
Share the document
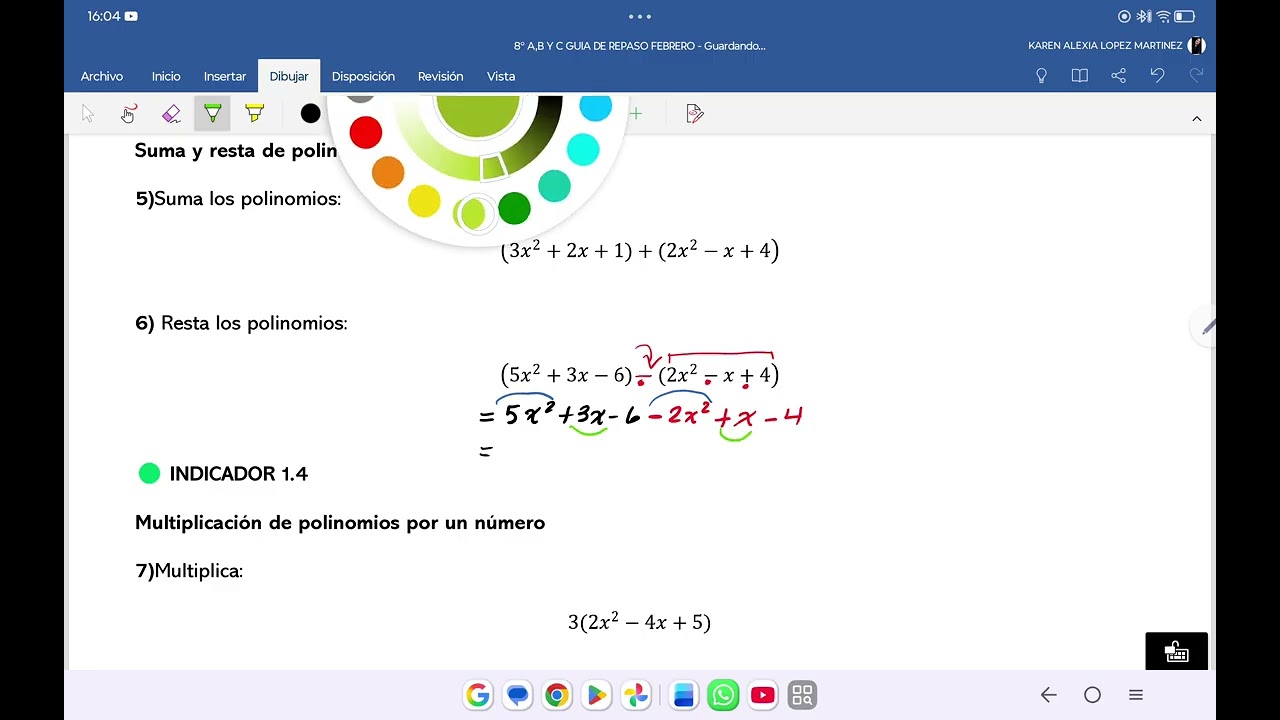1119,76
